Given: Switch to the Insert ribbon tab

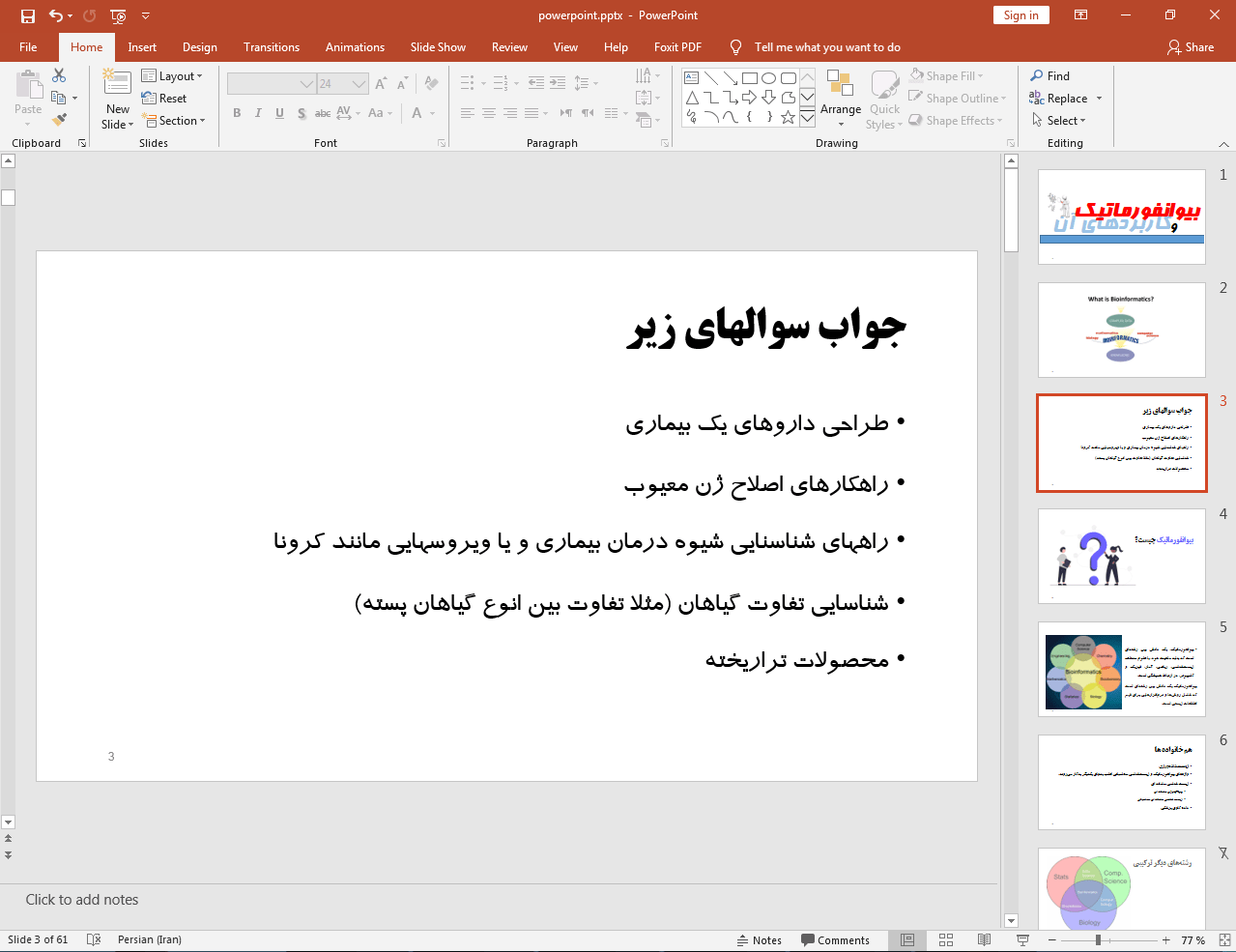Looking at the screenshot, I should [142, 46].
